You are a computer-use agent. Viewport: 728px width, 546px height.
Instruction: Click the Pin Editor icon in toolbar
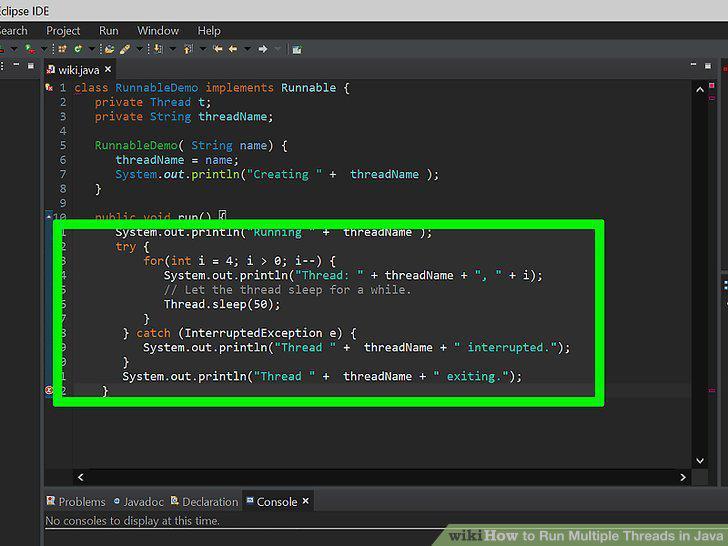(297, 49)
